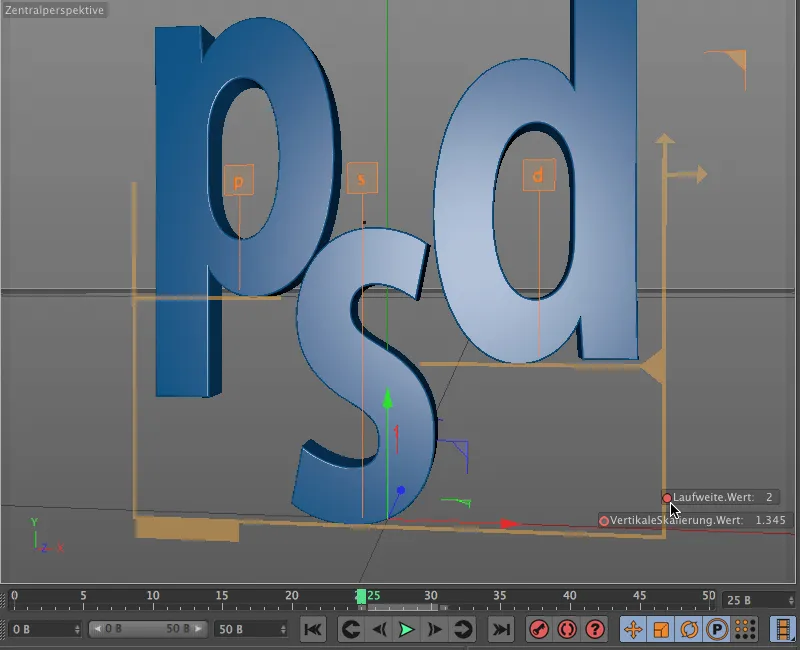
Task: Open keyframe selection question-mark button
Action: tap(595, 629)
